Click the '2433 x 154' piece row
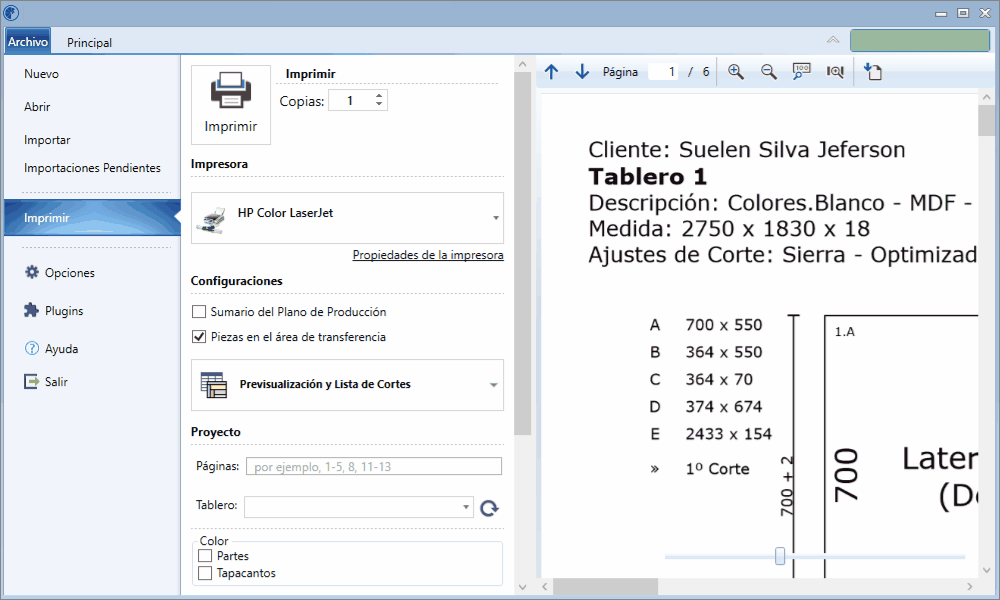1000x600 pixels. coord(728,434)
